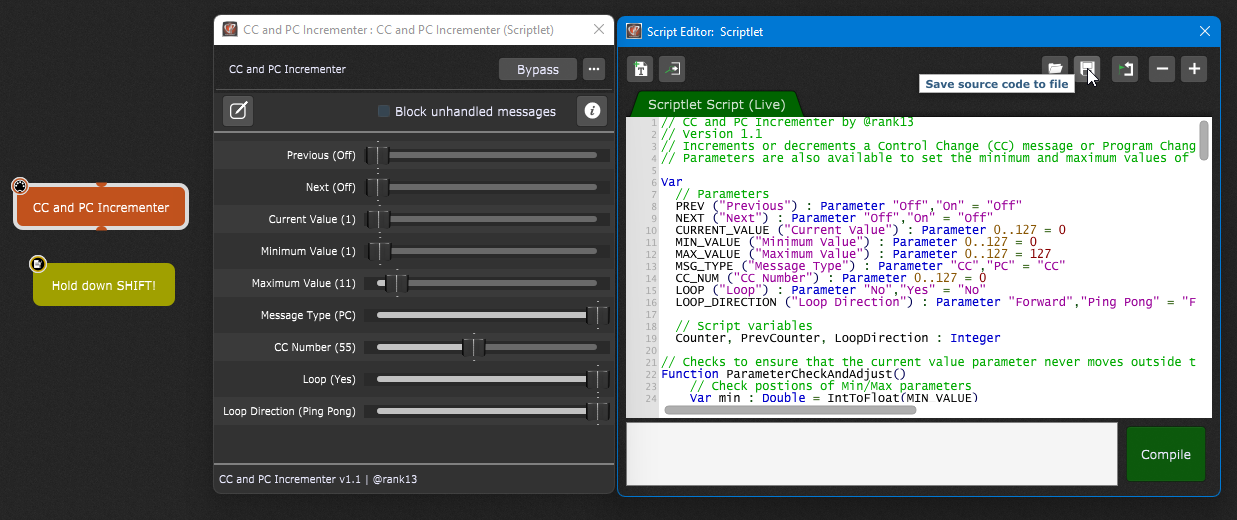Click the footer text "CC and PC Incrementer v1.1 | @rank13"
1237x520 pixels.
pos(318,479)
